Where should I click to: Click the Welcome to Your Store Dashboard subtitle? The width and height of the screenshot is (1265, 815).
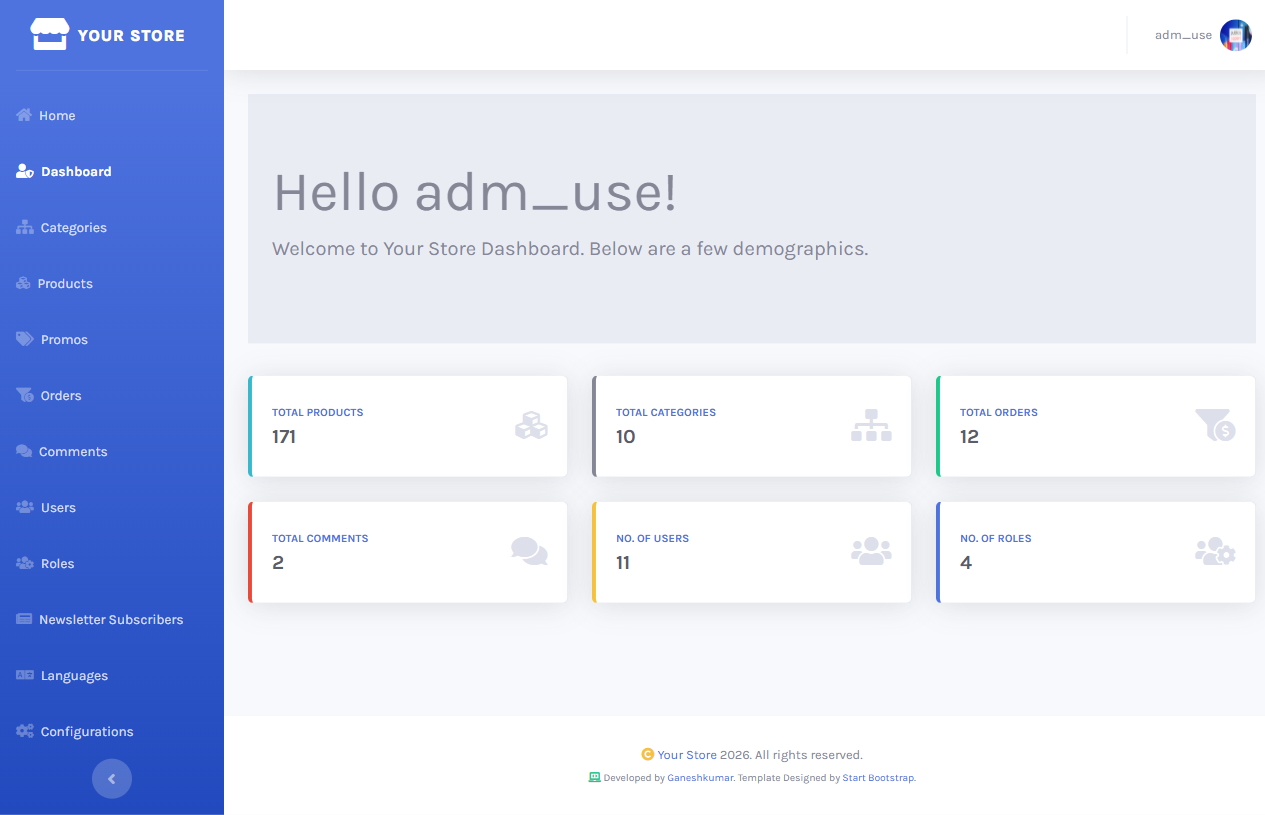pyautogui.click(x=570, y=248)
